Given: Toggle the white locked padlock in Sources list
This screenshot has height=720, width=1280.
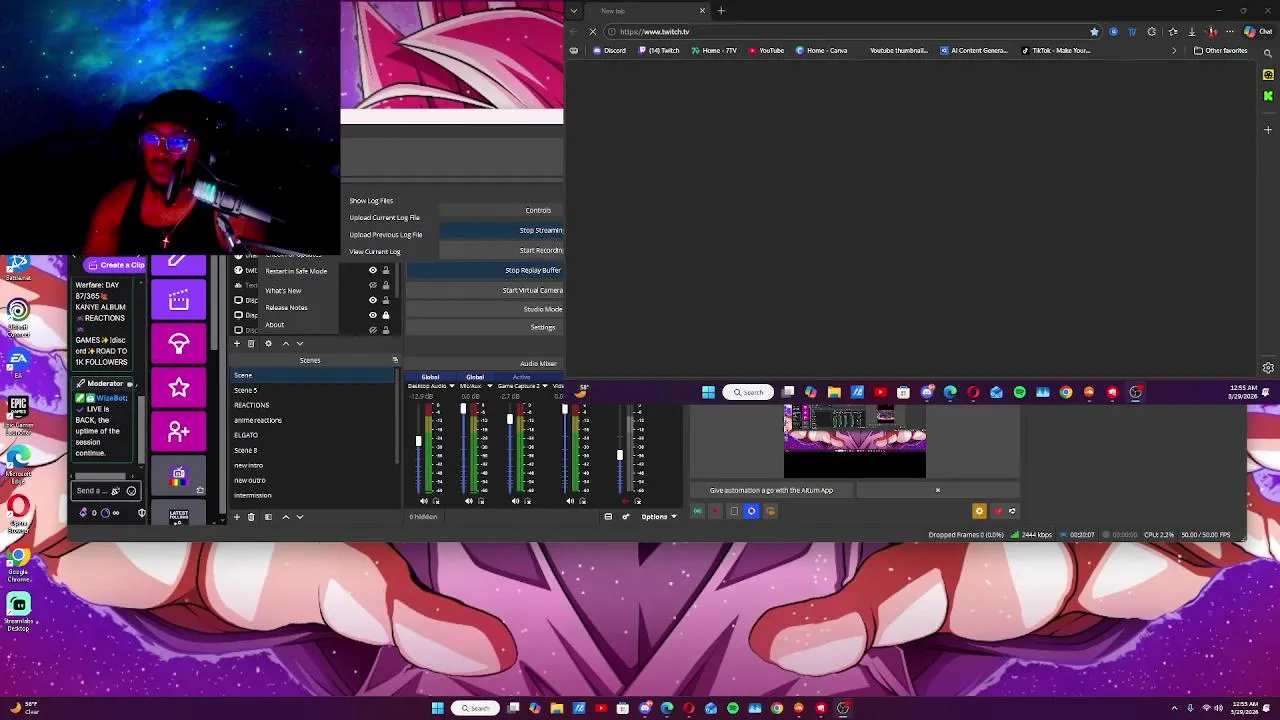Looking at the screenshot, I should coord(386,315).
